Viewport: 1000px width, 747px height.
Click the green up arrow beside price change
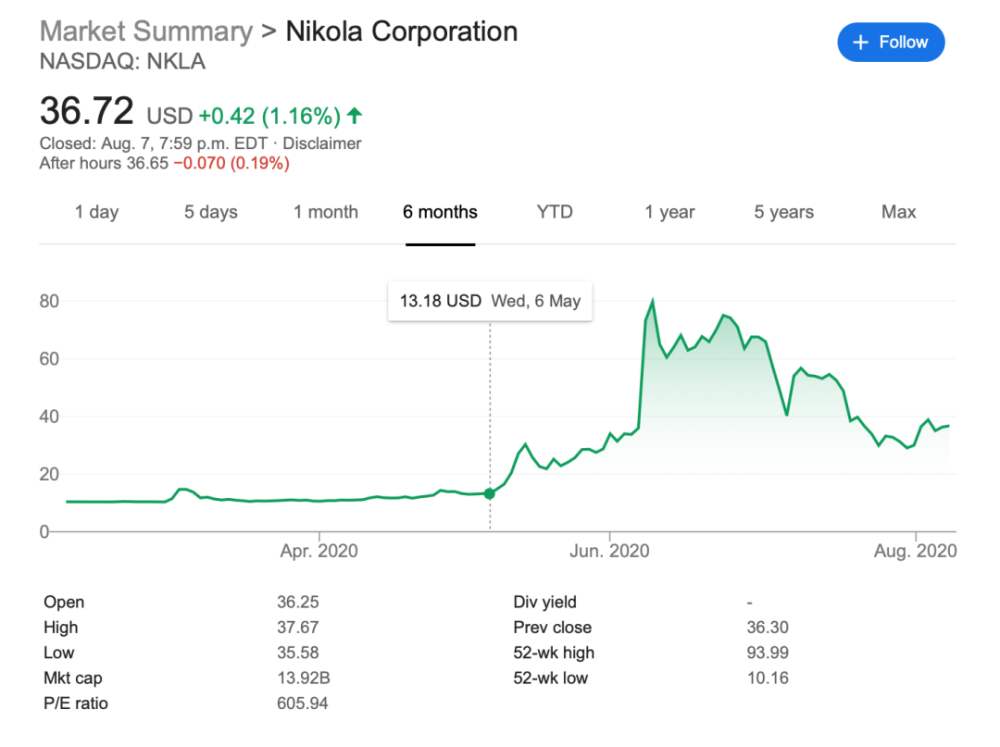[x=356, y=114]
